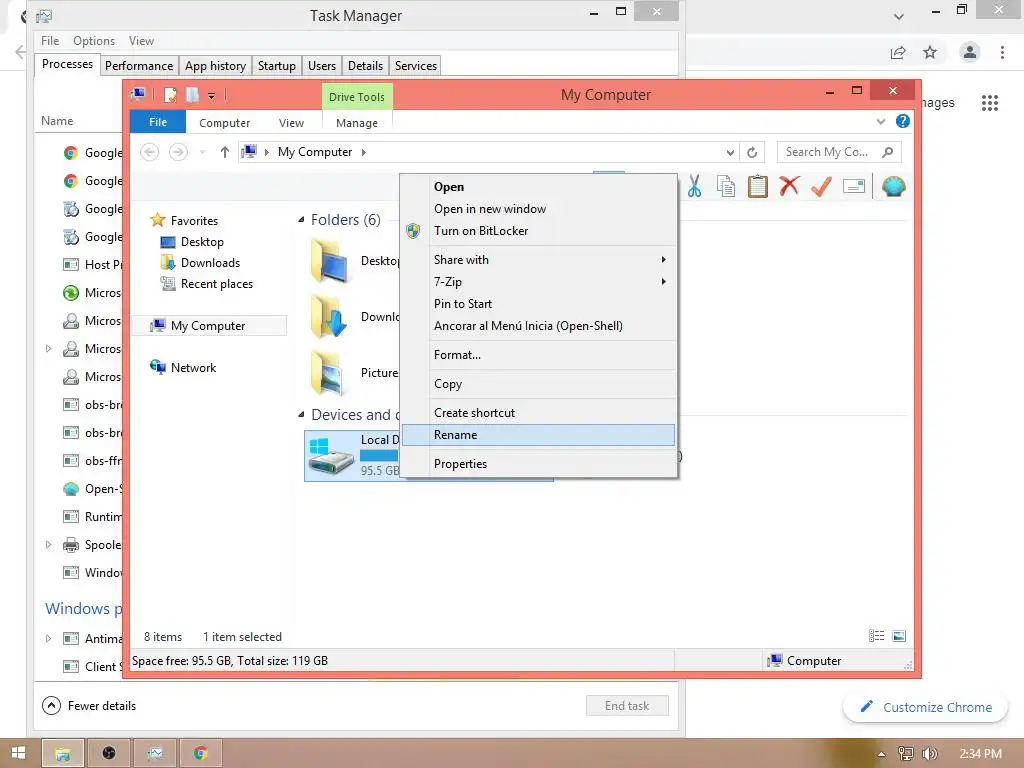The image size is (1024, 768).
Task: Collapse the Devices and drives group
Action: [x=301, y=415]
